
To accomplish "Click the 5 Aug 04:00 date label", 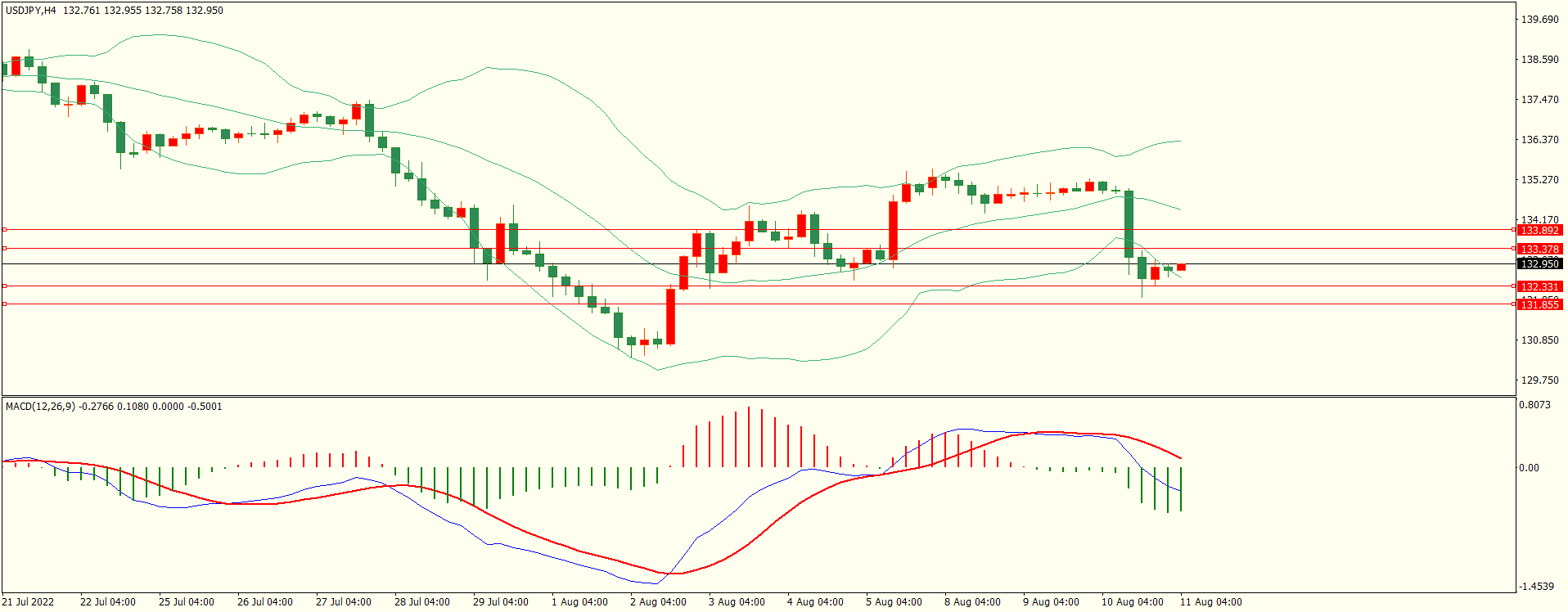I will pos(894,602).
